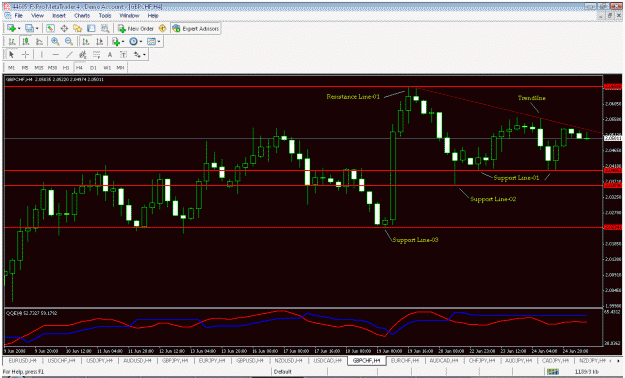Switch to H1 timeframe
The image size is (625, 378).
pos(66,68)
